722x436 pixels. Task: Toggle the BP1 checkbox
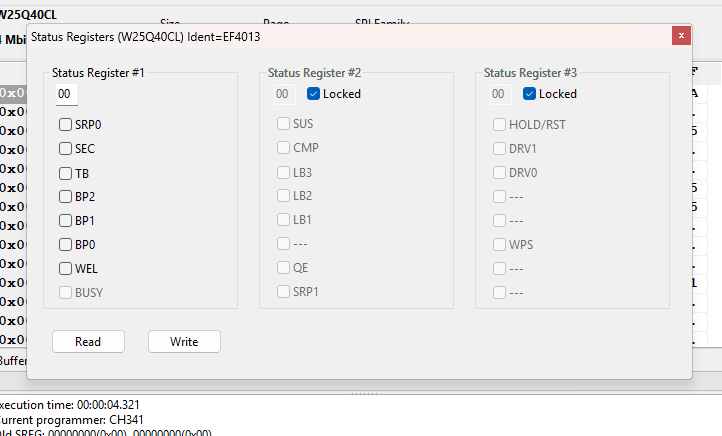[x=65, y=221]
